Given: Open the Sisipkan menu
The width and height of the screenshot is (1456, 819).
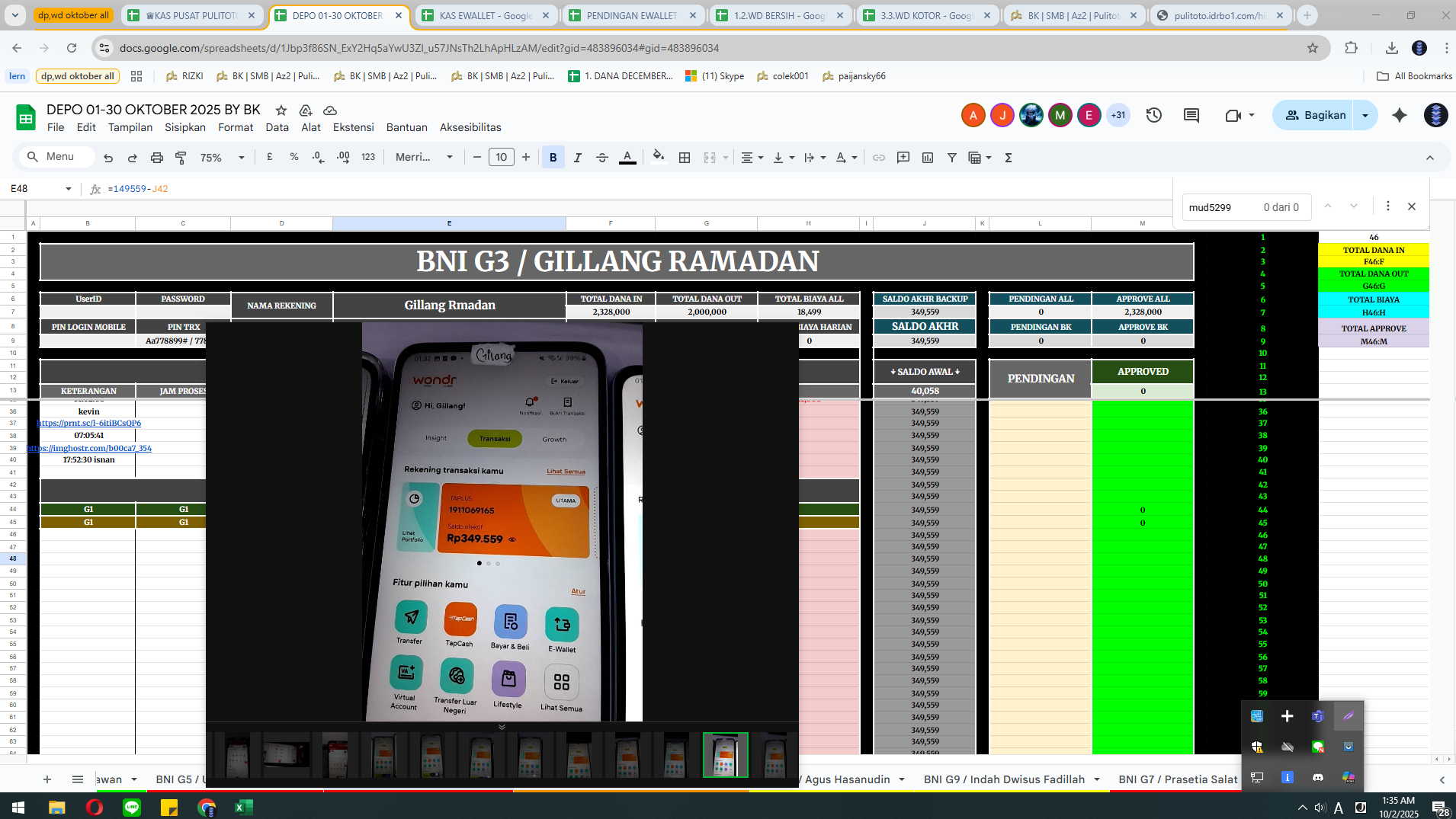Looking at the screenshot, I should 185,127.
